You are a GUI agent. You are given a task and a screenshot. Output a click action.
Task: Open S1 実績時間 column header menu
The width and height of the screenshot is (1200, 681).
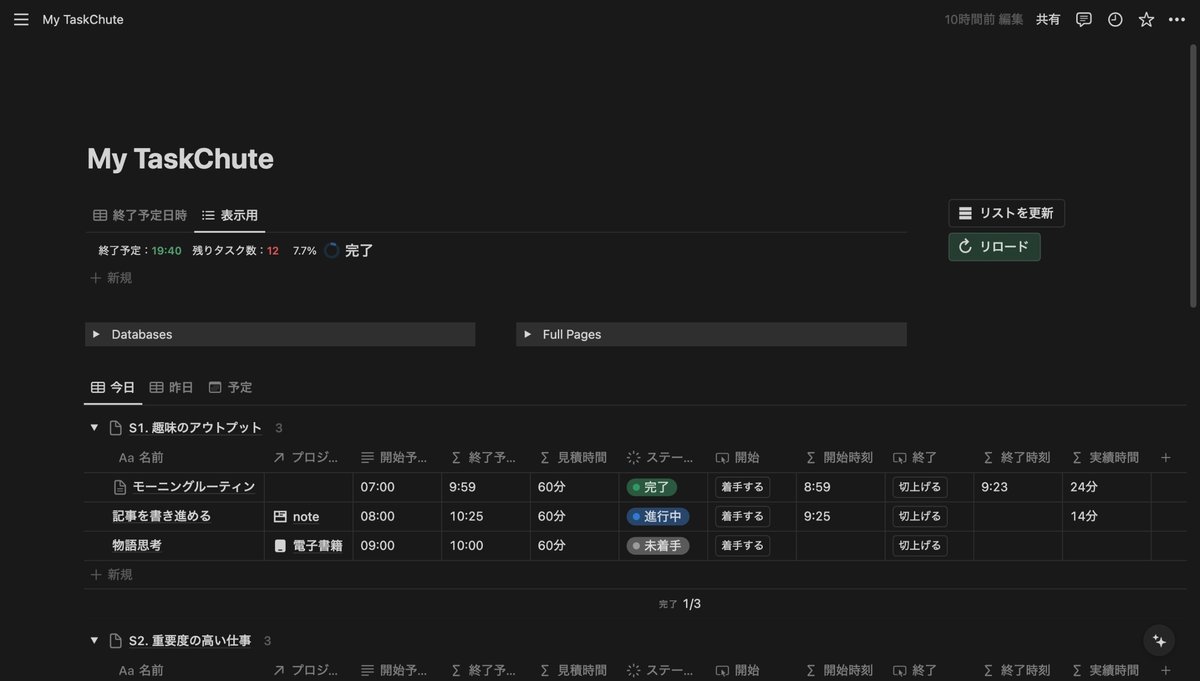click(x=1106, y=458)
